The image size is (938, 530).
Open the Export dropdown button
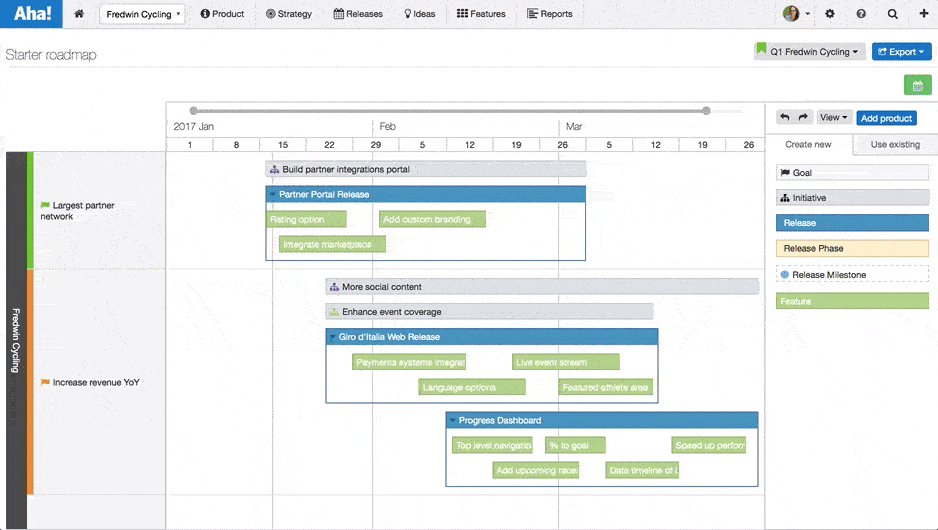(901, 52)
